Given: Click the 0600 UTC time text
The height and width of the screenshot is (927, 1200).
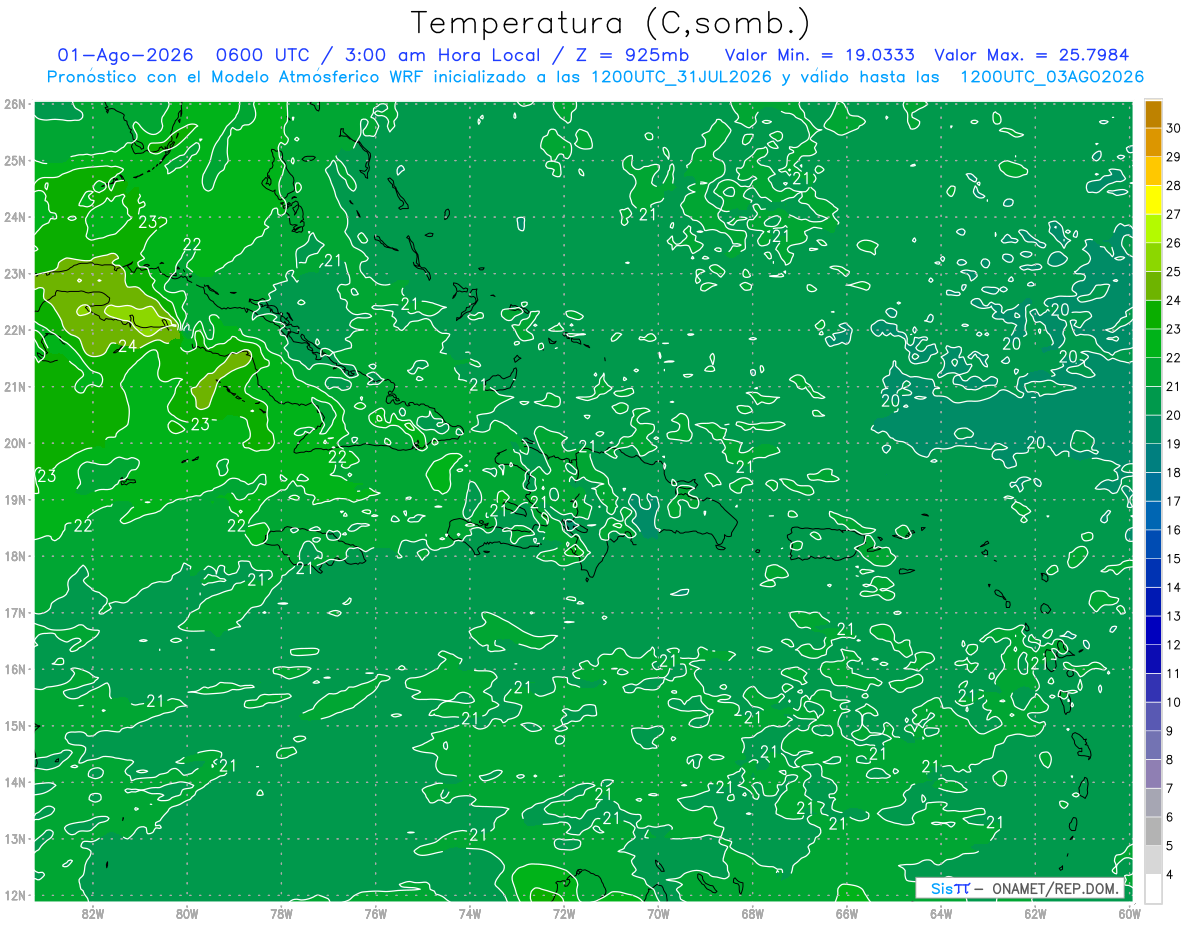Looking at the screenshot, I should click(x=263, y=55).
